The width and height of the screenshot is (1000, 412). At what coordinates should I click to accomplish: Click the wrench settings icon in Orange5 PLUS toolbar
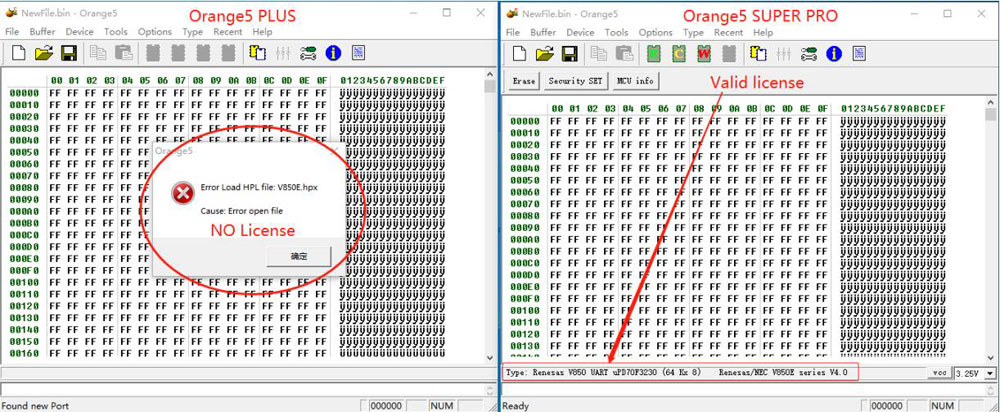pos(307,52)
